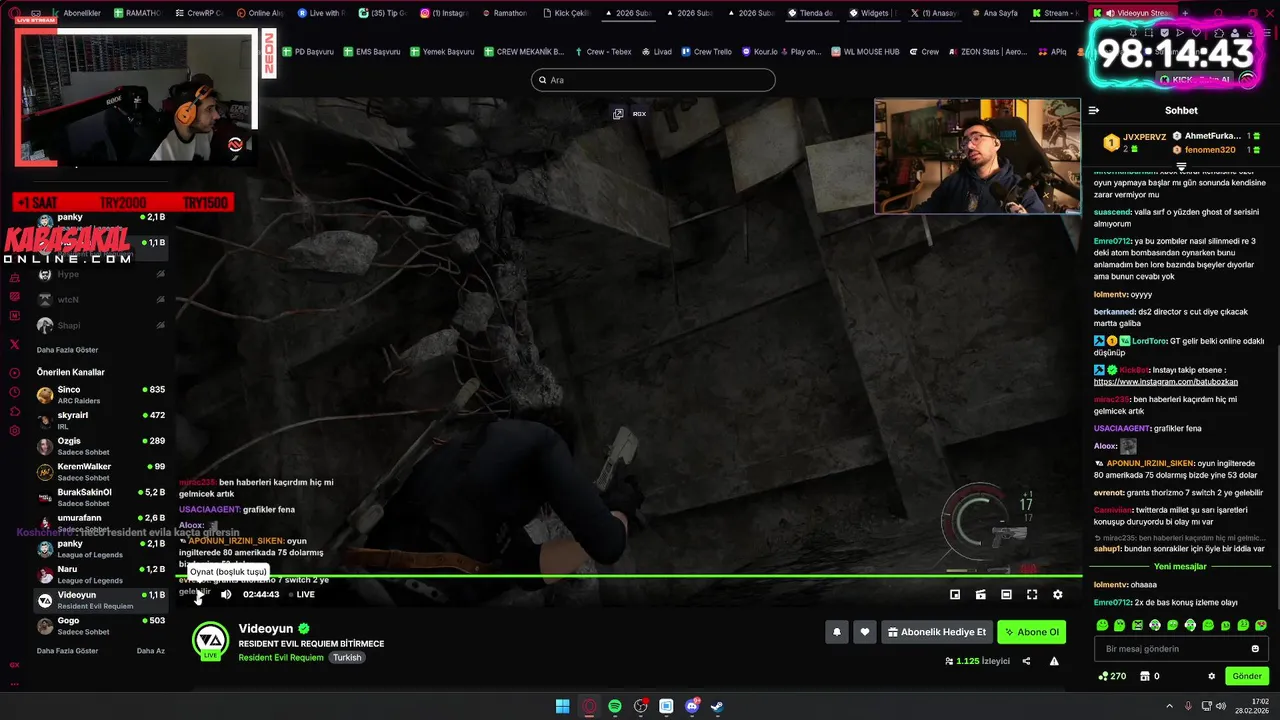The height and width of the screenshot is (720, 1280).
Task: Open skyrairl channel in recommended list
Action: tap(101, 420)
